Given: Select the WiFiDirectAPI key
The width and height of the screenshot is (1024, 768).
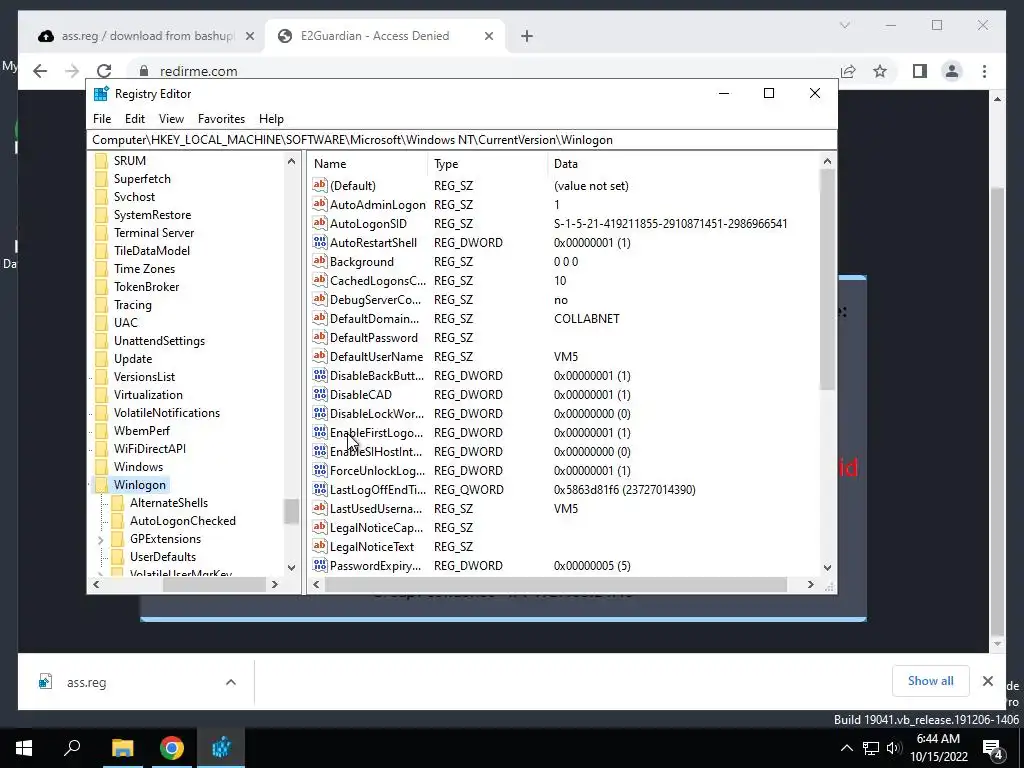Looking at the screenshot, I should pos(150,449).
